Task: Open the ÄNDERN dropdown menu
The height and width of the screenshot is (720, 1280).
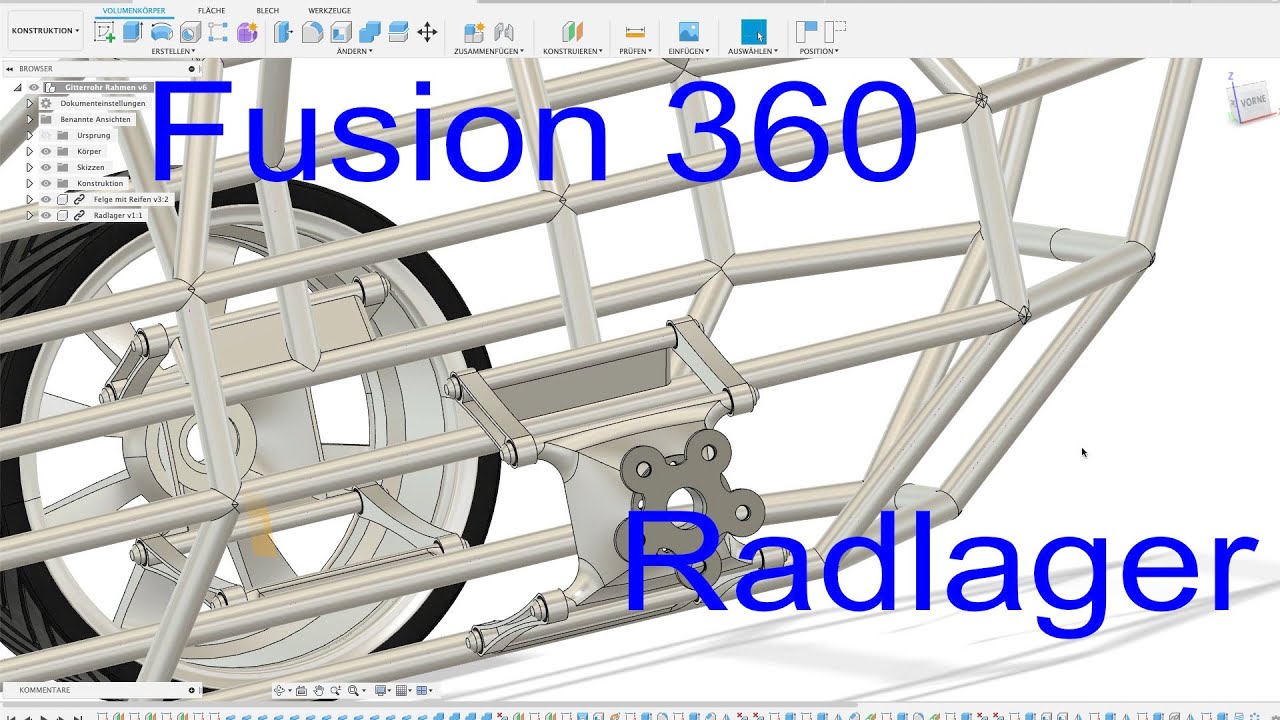Action: [x=354, y=51]
